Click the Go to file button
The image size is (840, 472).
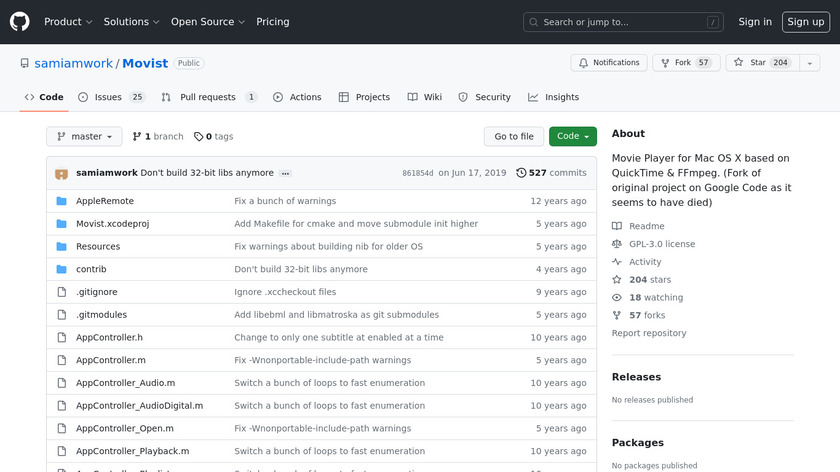pyautogui.click(x=514, y=136)
